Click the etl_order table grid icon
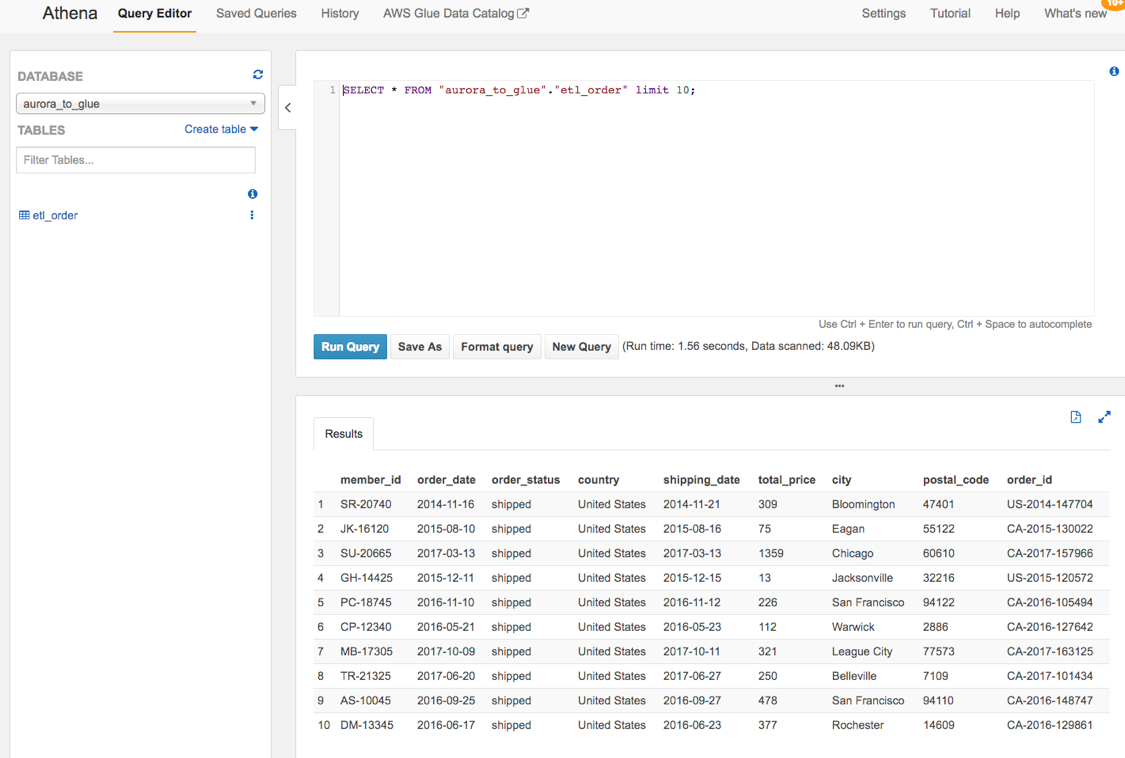The image size is (1125, 758). point(24,215)
